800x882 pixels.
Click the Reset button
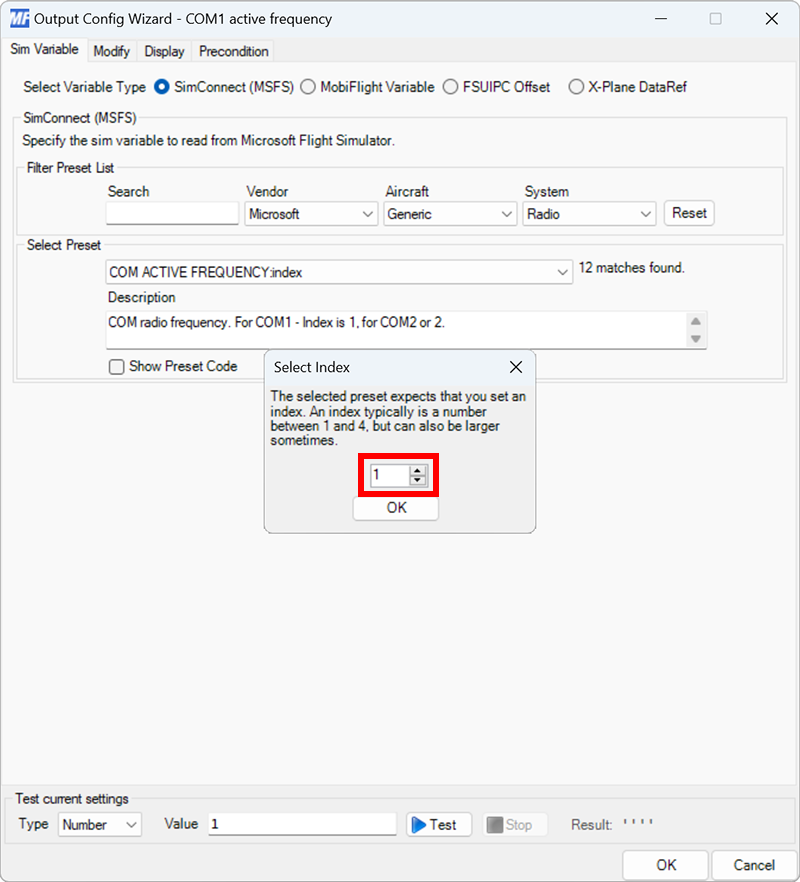(x=688, y=213)
